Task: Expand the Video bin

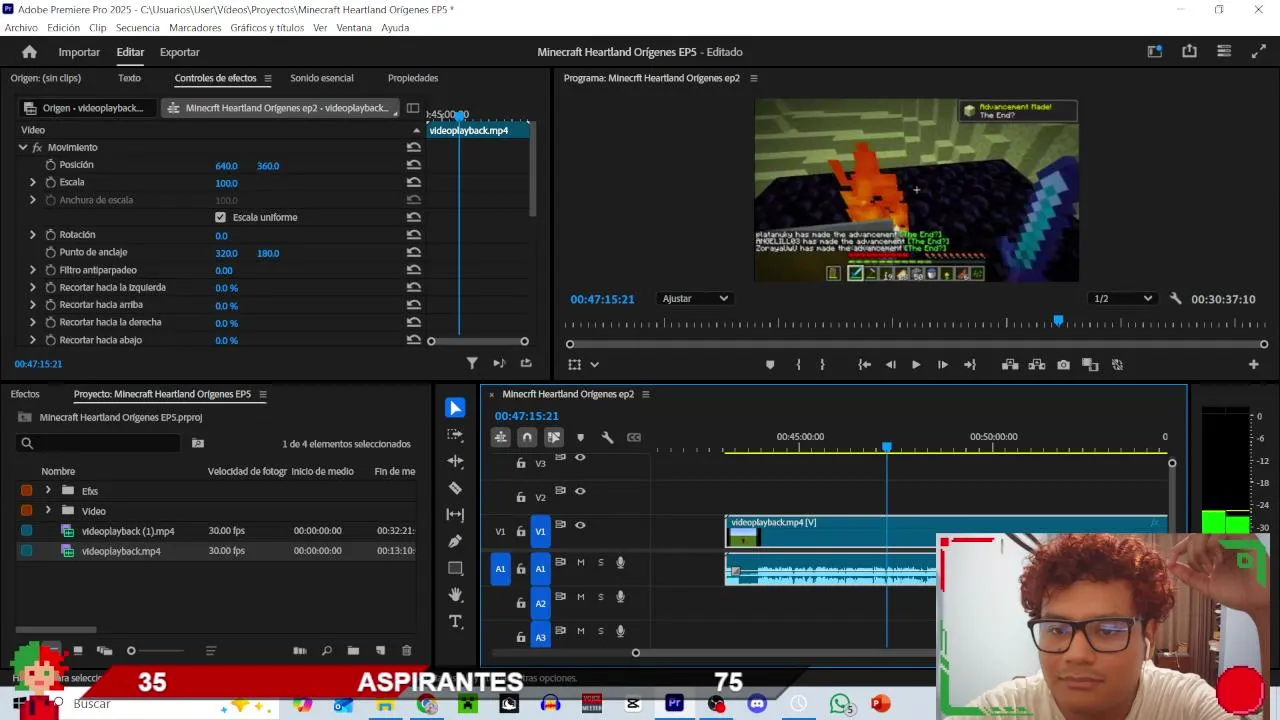Action: tap(48, 510)
